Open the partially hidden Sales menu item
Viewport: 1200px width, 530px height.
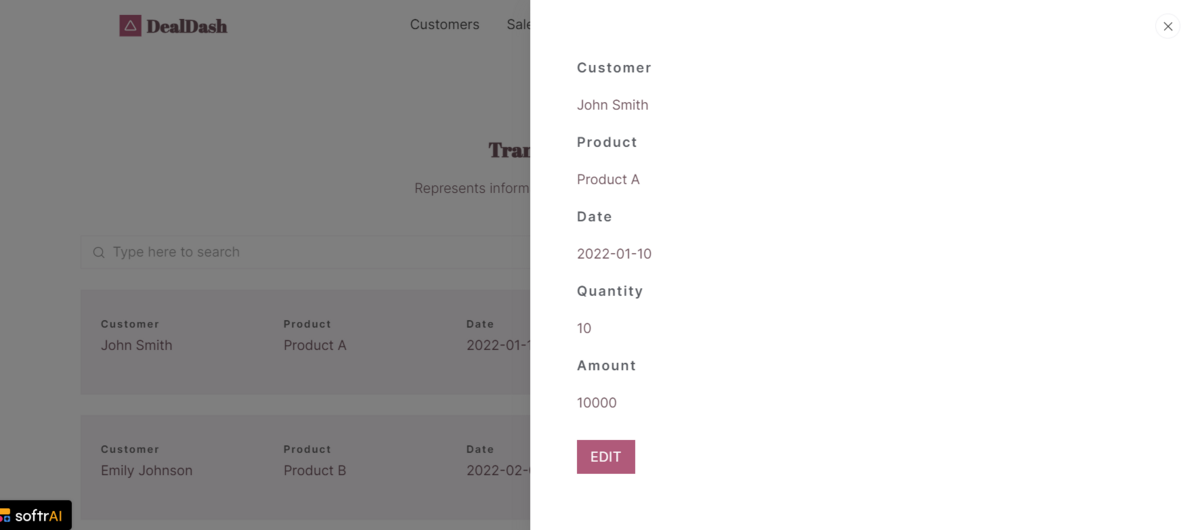(x=518, y=25)
